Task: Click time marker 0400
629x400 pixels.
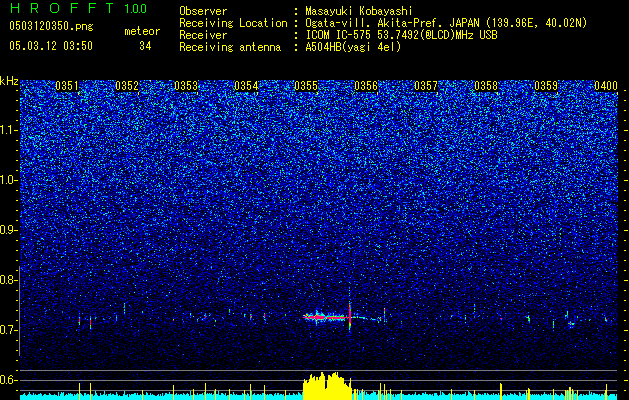Action: coord(606,86)
